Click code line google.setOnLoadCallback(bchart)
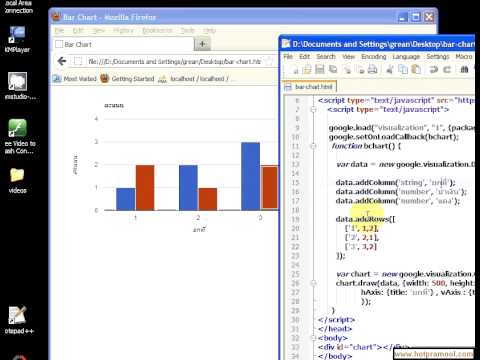The width and height of the screenshot is (480, 360). (x=394, y=137)
